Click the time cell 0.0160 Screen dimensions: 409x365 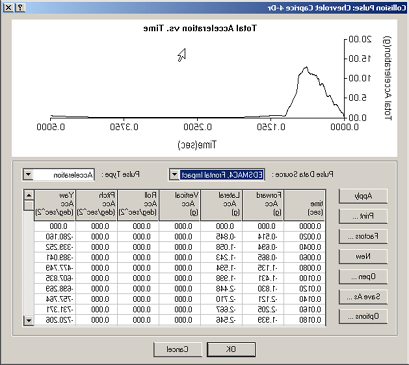point(304,309)
